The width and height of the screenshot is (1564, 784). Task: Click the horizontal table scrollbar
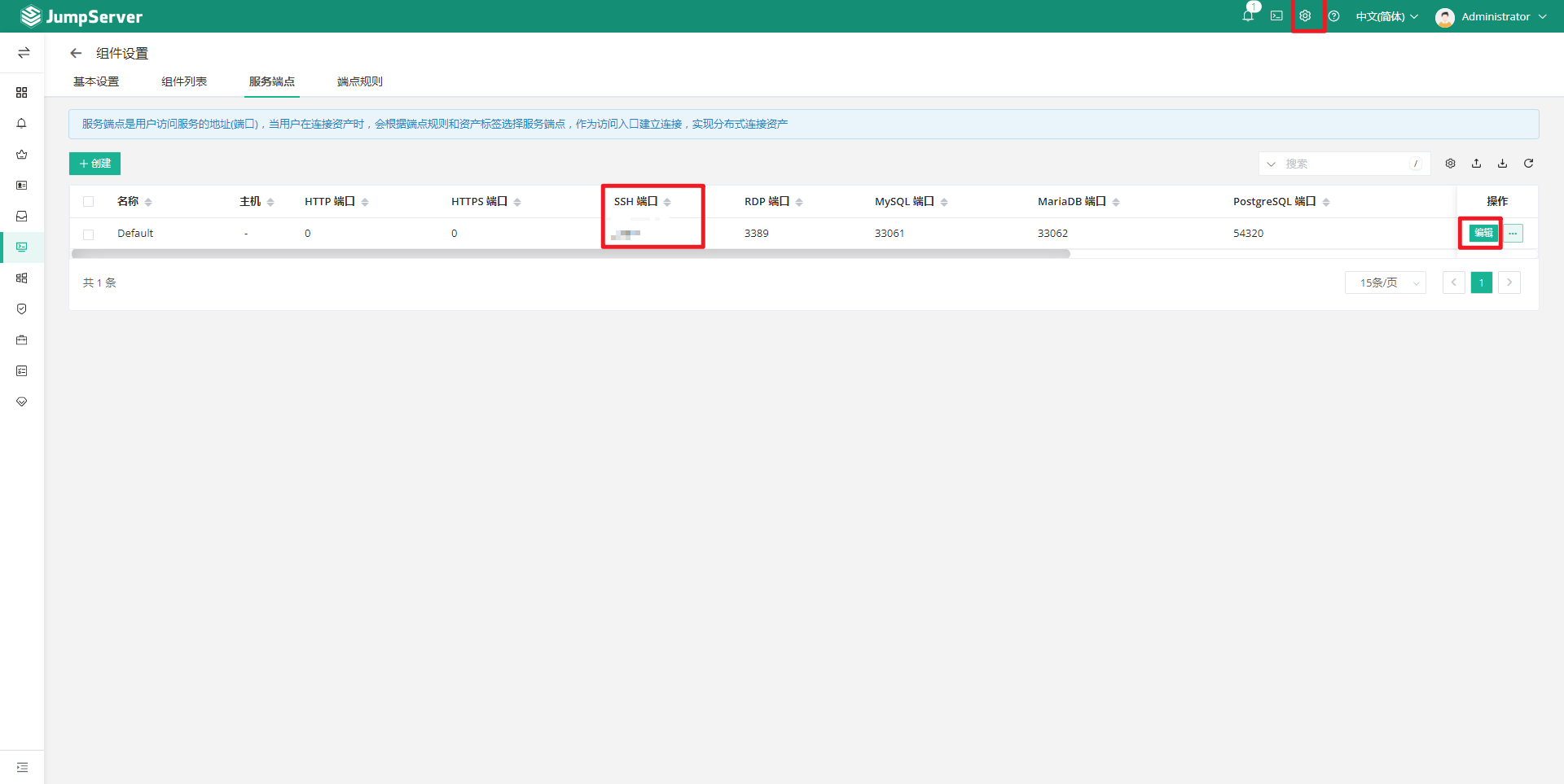tap(570, 254)
